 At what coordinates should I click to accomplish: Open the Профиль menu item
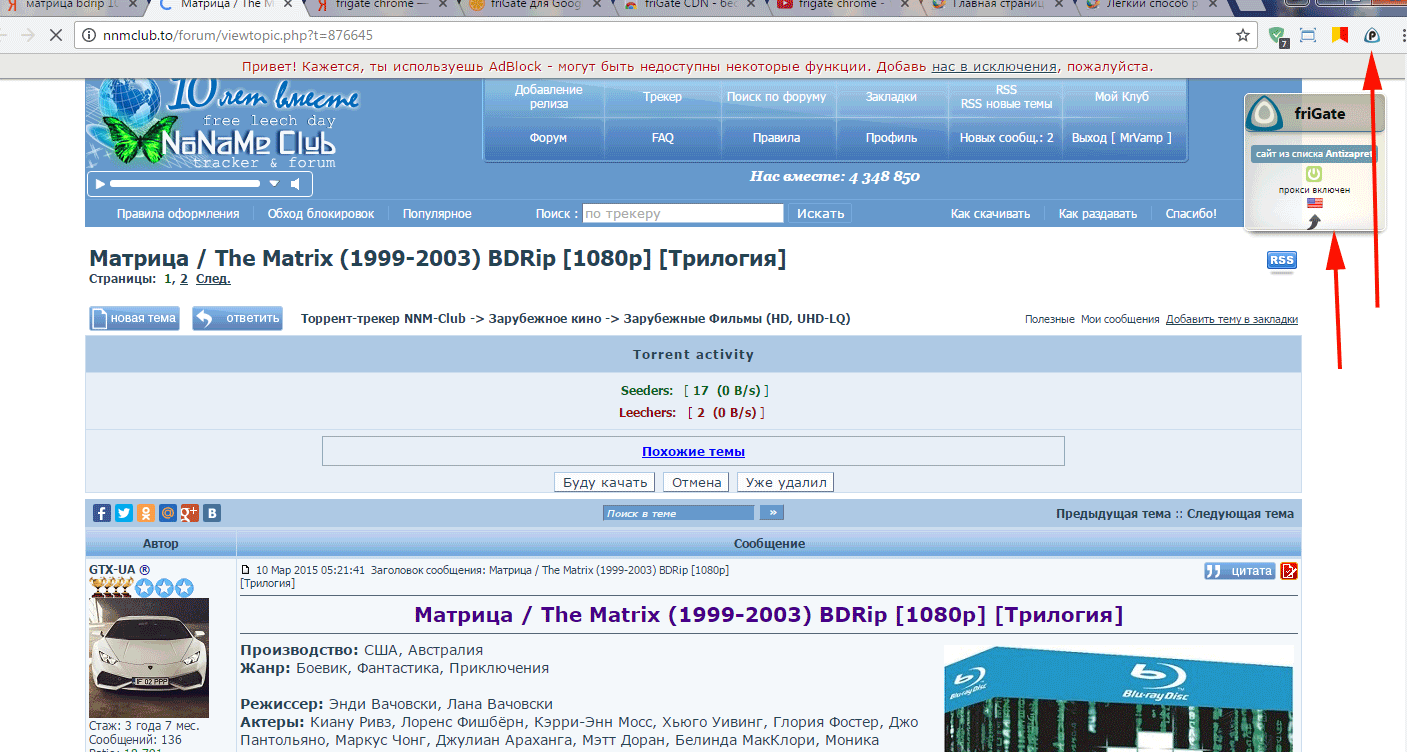click(891, 138)
